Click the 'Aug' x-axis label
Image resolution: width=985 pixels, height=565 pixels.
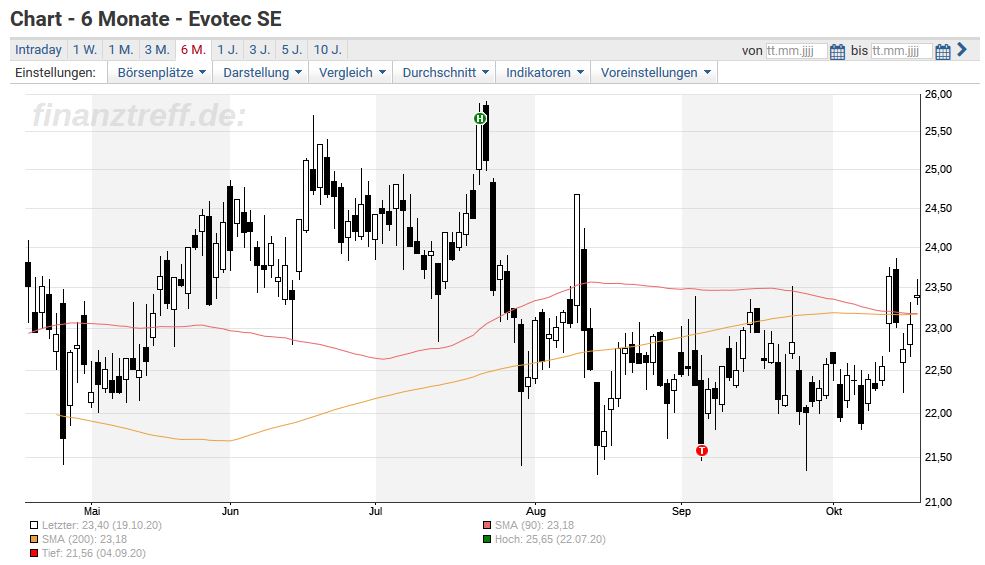tap(535, 511)
